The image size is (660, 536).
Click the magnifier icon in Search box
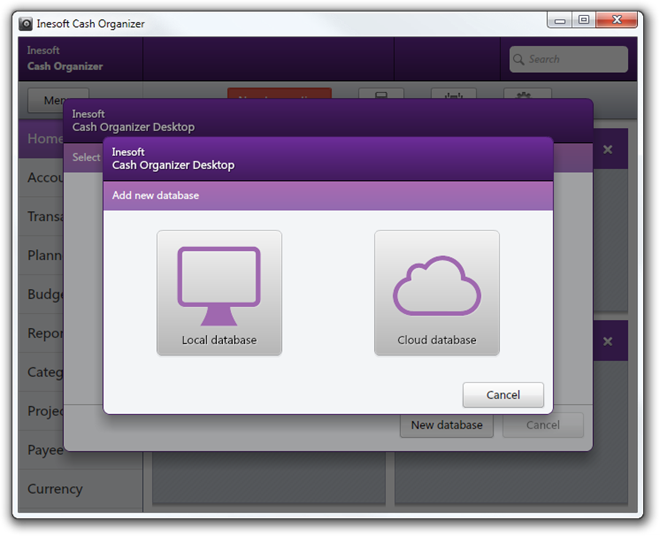coord(519,60)
